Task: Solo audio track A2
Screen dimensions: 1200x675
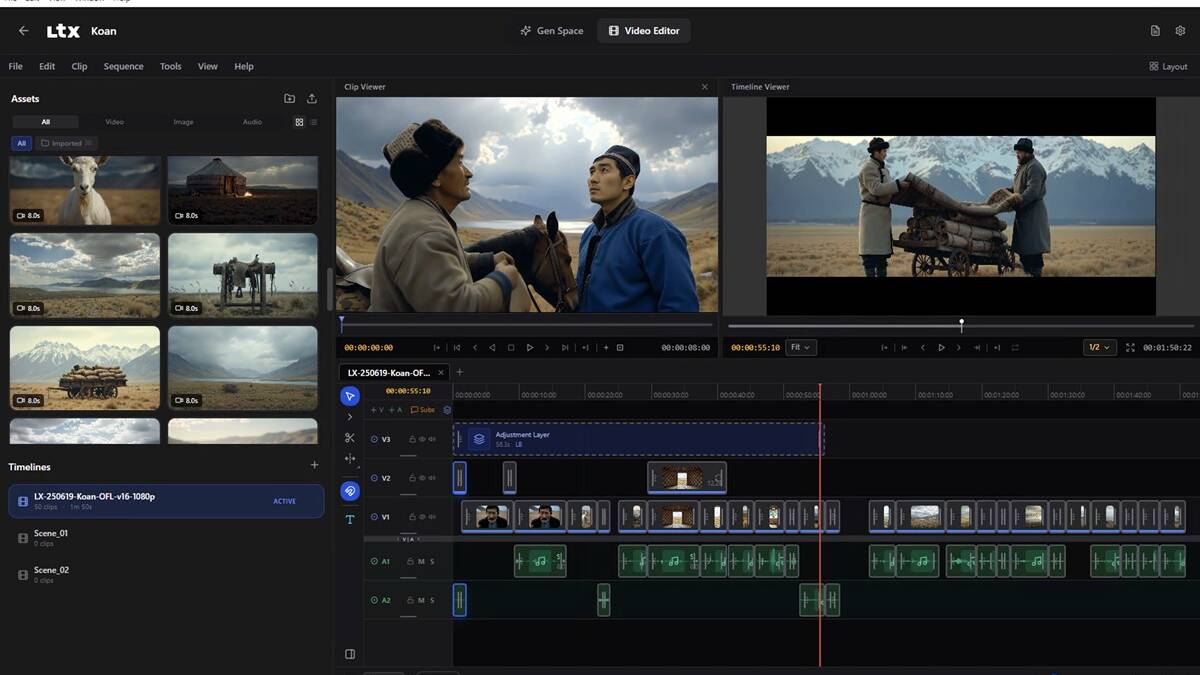Action: click(x=432, y=600)
